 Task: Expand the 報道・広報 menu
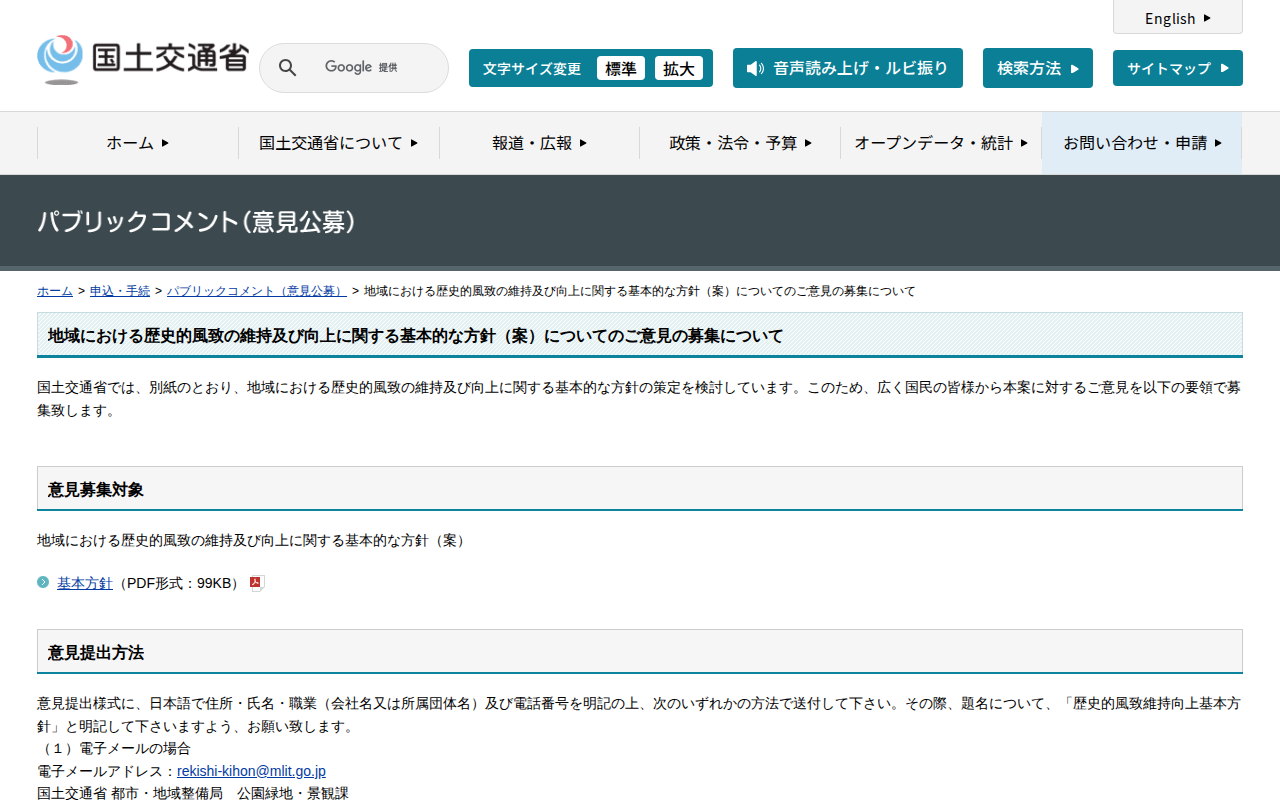539,143
